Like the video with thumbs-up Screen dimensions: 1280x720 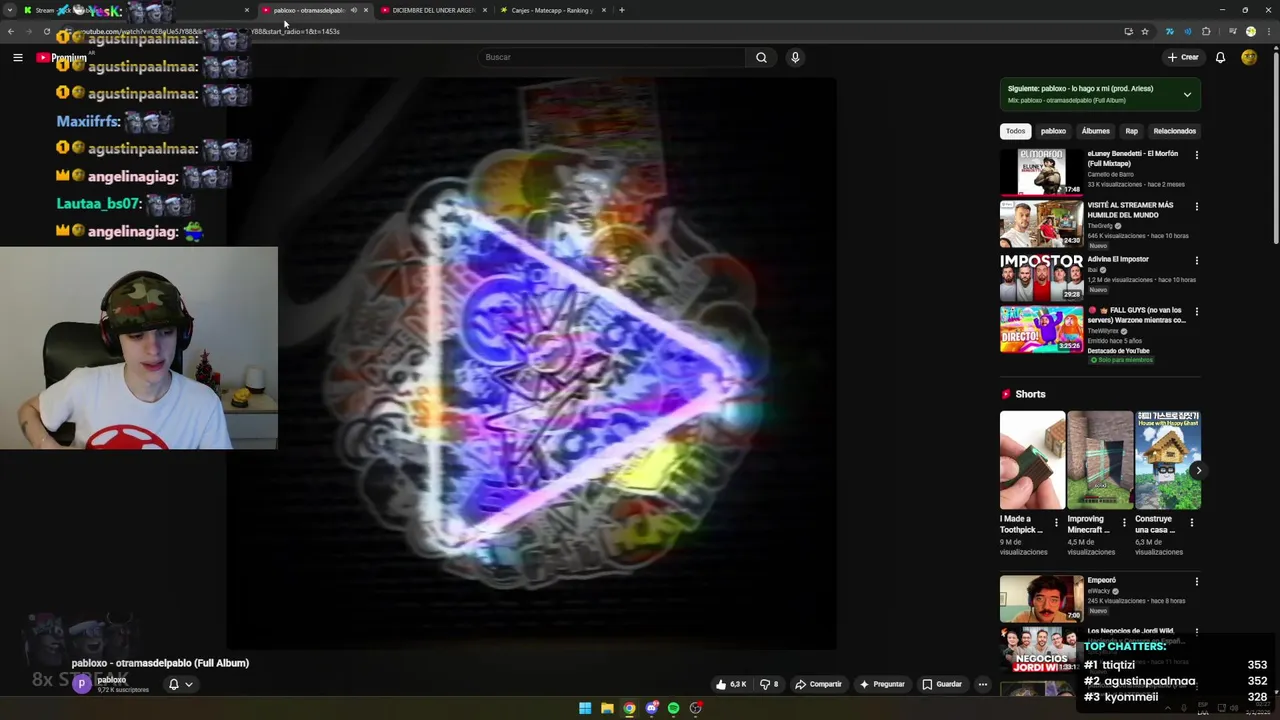(x=731, y=684)
